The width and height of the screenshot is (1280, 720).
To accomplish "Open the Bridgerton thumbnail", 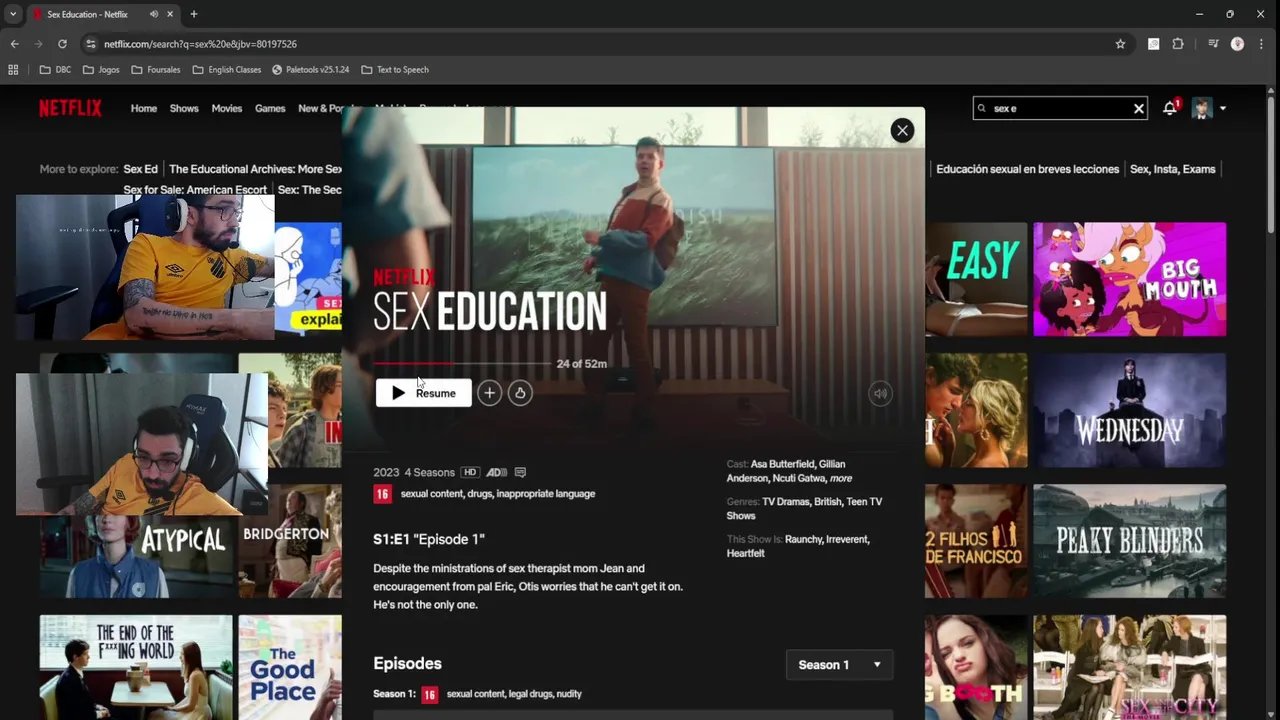I will [290, 541].
